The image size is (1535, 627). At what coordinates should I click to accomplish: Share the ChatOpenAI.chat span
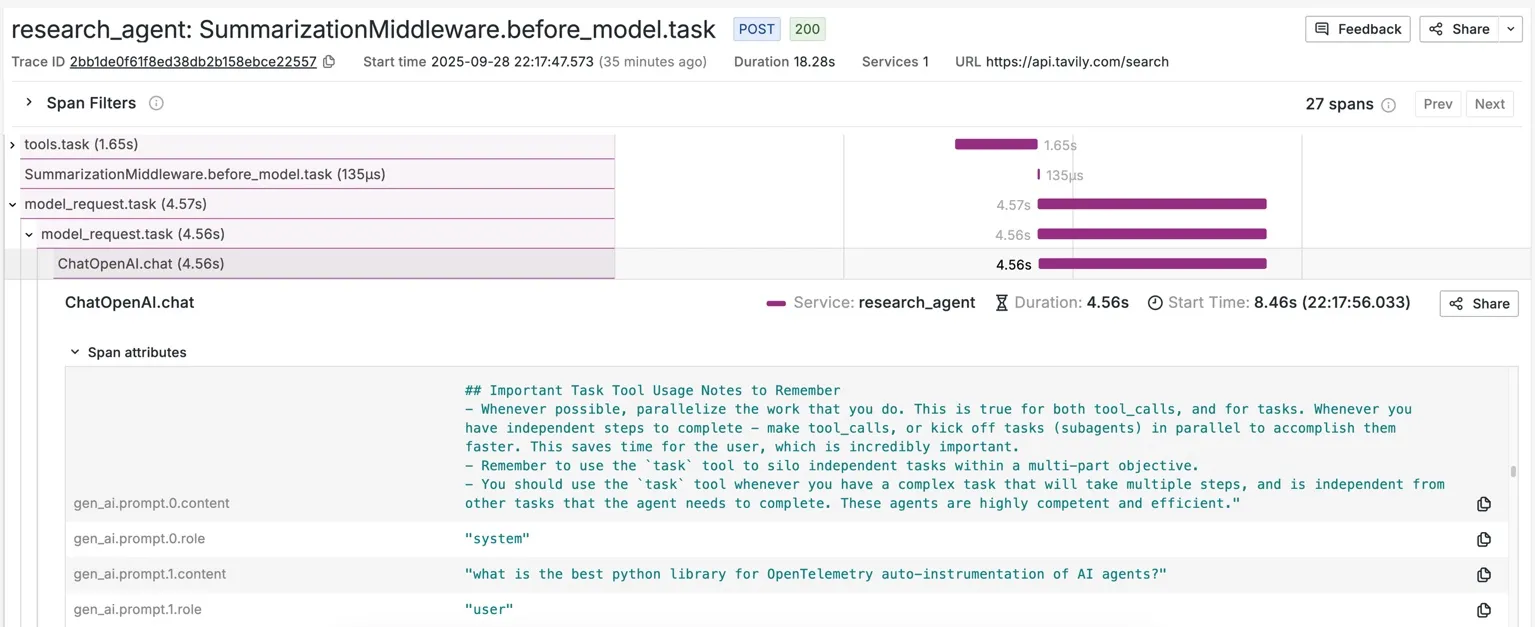click(x=1478, y=303)
